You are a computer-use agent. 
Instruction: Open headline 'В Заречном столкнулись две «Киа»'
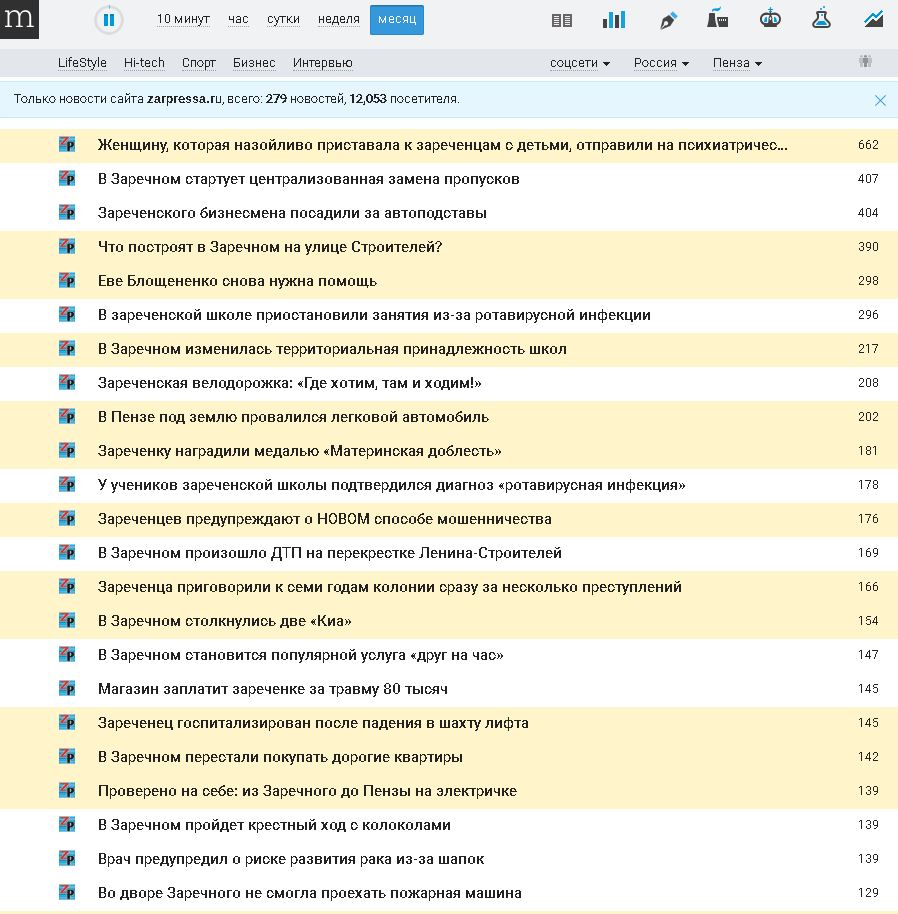(224, 621)
